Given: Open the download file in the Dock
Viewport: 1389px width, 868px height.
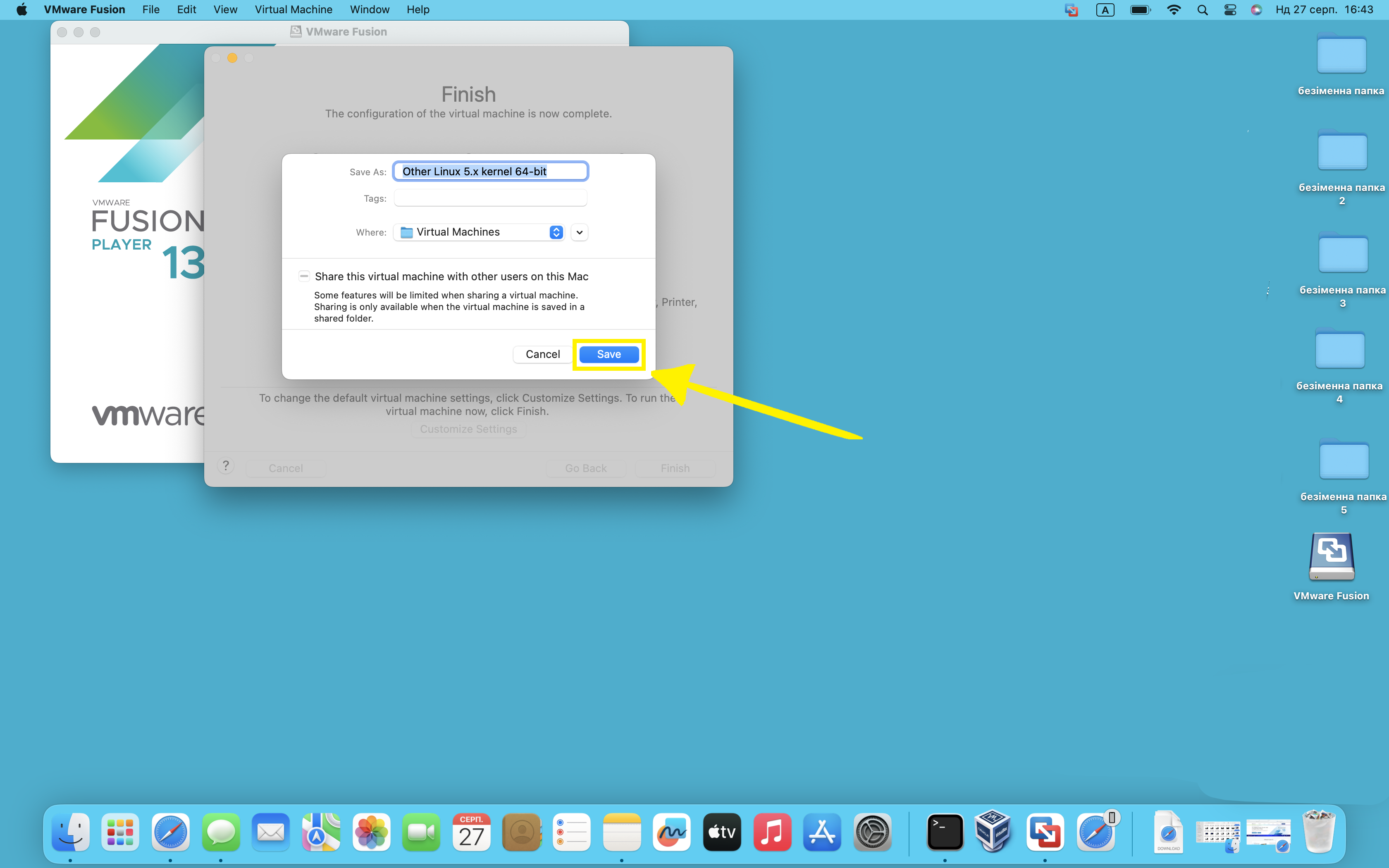Looking at the screenshot, I should (1168, 832).
